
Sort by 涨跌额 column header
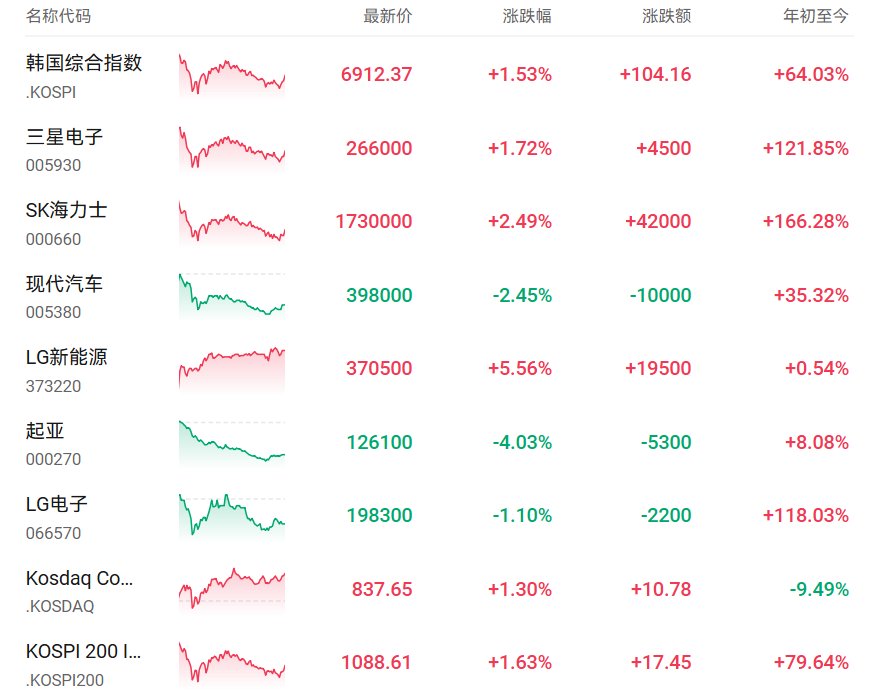pyautogui.click(x=666, y=16)
